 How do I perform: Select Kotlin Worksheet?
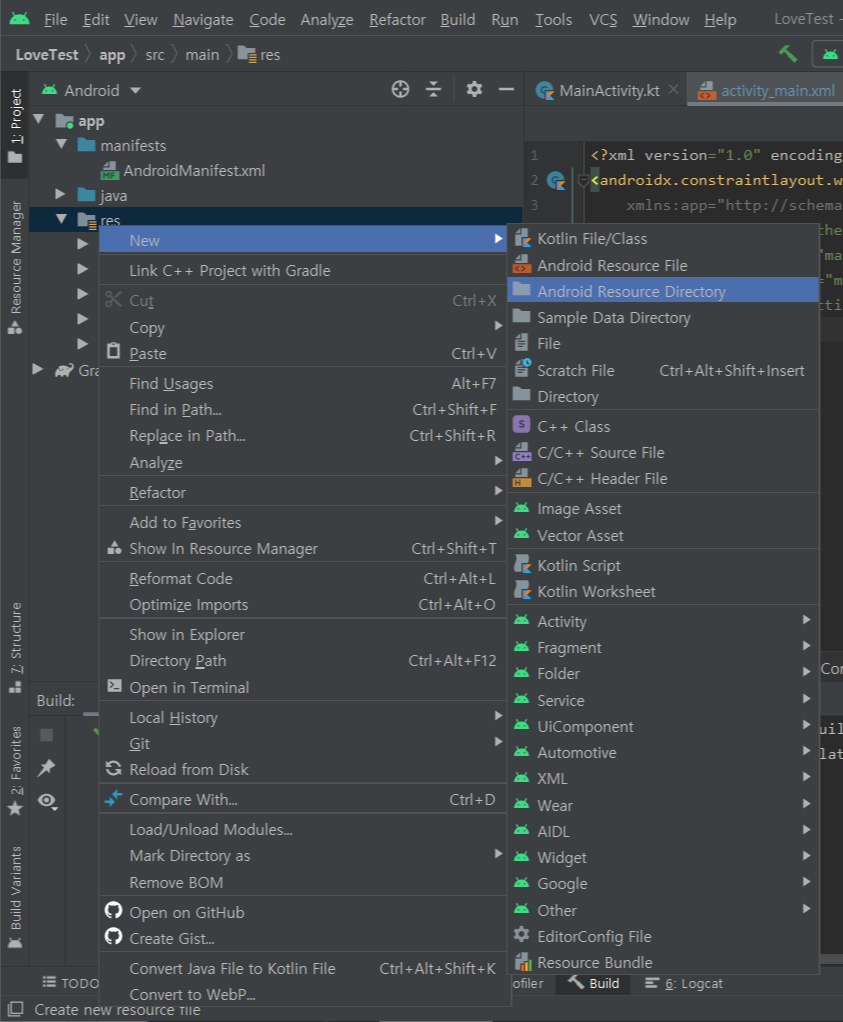pyautogui.click(x=663, y=591)
